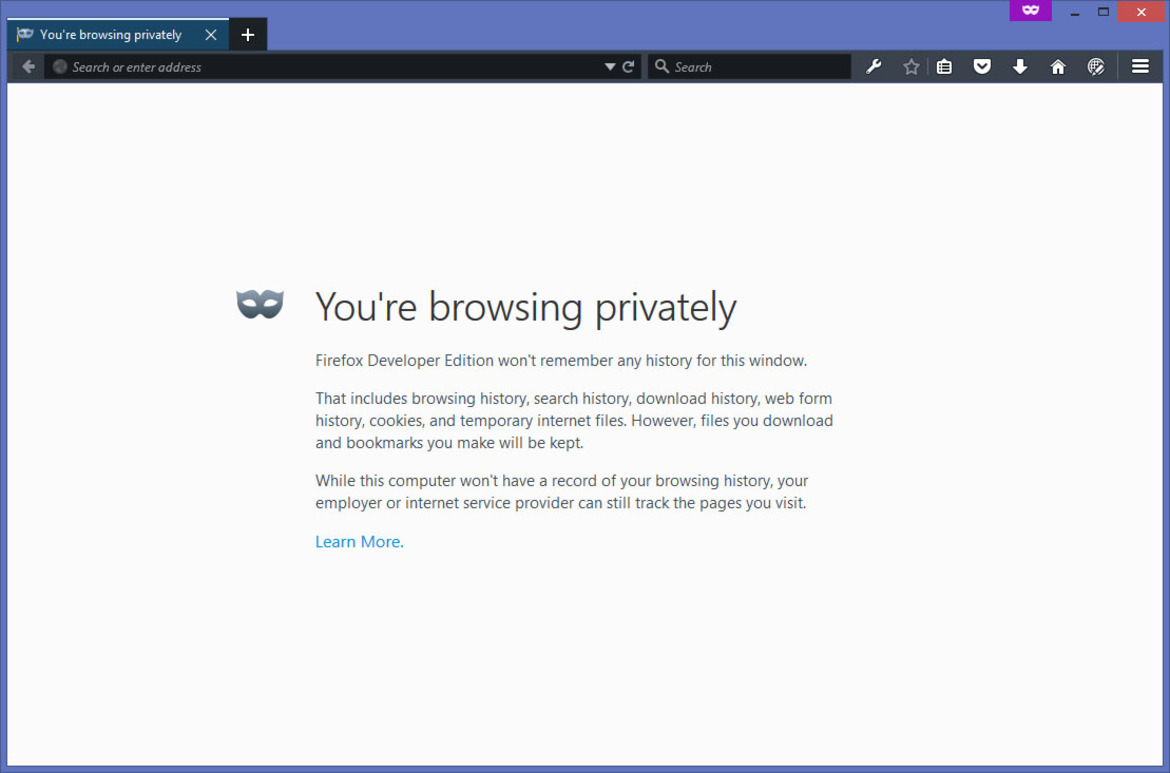1170x773 pixels.
Task: Click the purple private browsing mask indicator
Action: coord(1030,10)
